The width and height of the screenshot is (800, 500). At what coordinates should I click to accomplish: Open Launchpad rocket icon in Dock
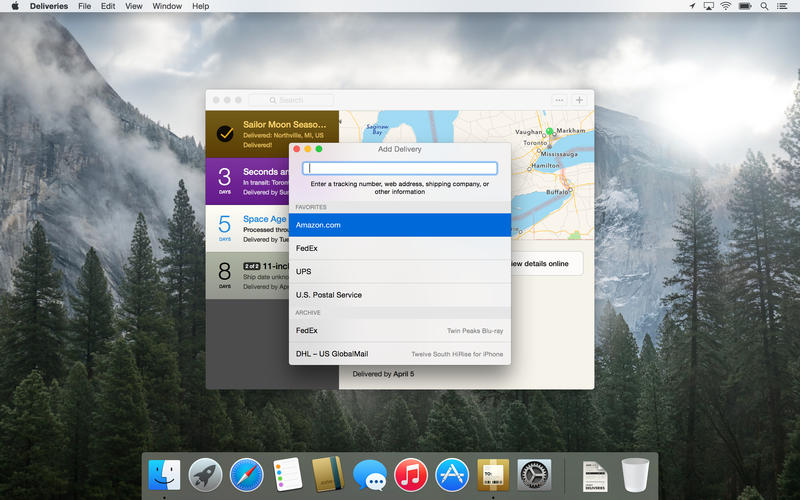pyautogui.click(x=205, y=474)
